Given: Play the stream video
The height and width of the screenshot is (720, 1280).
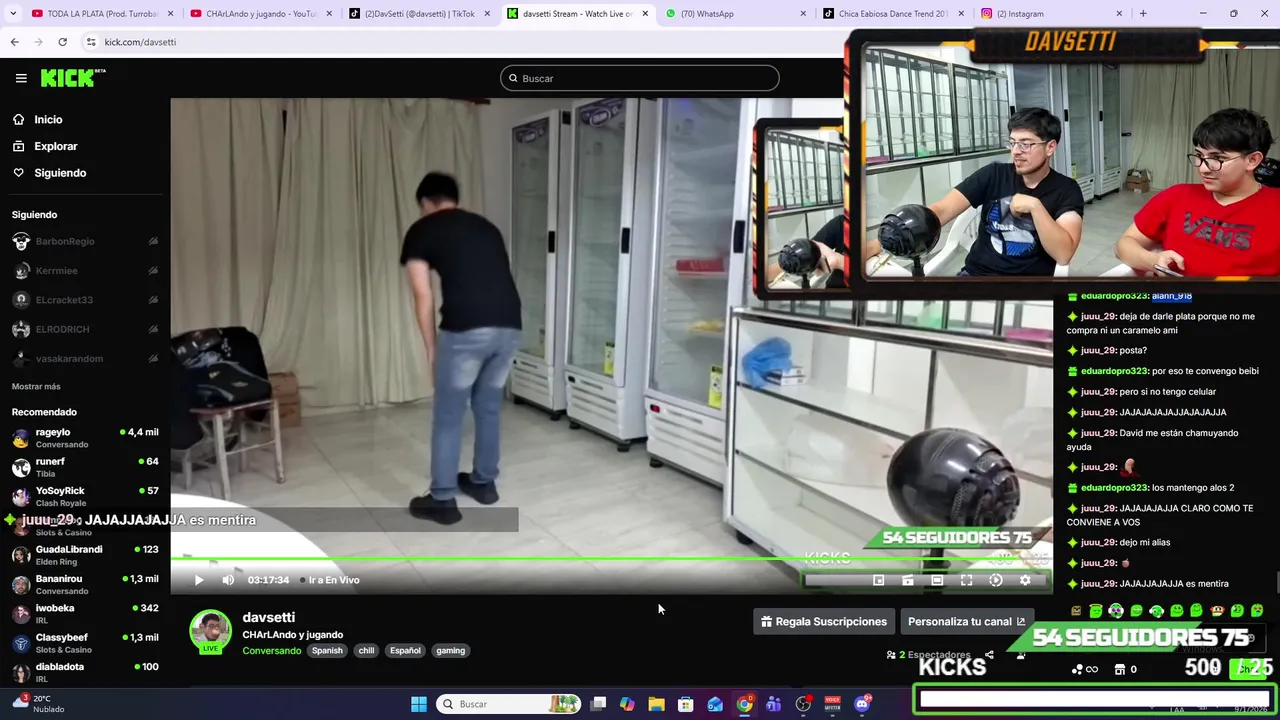Looking at the screenshot, I should tap(199, 580).
